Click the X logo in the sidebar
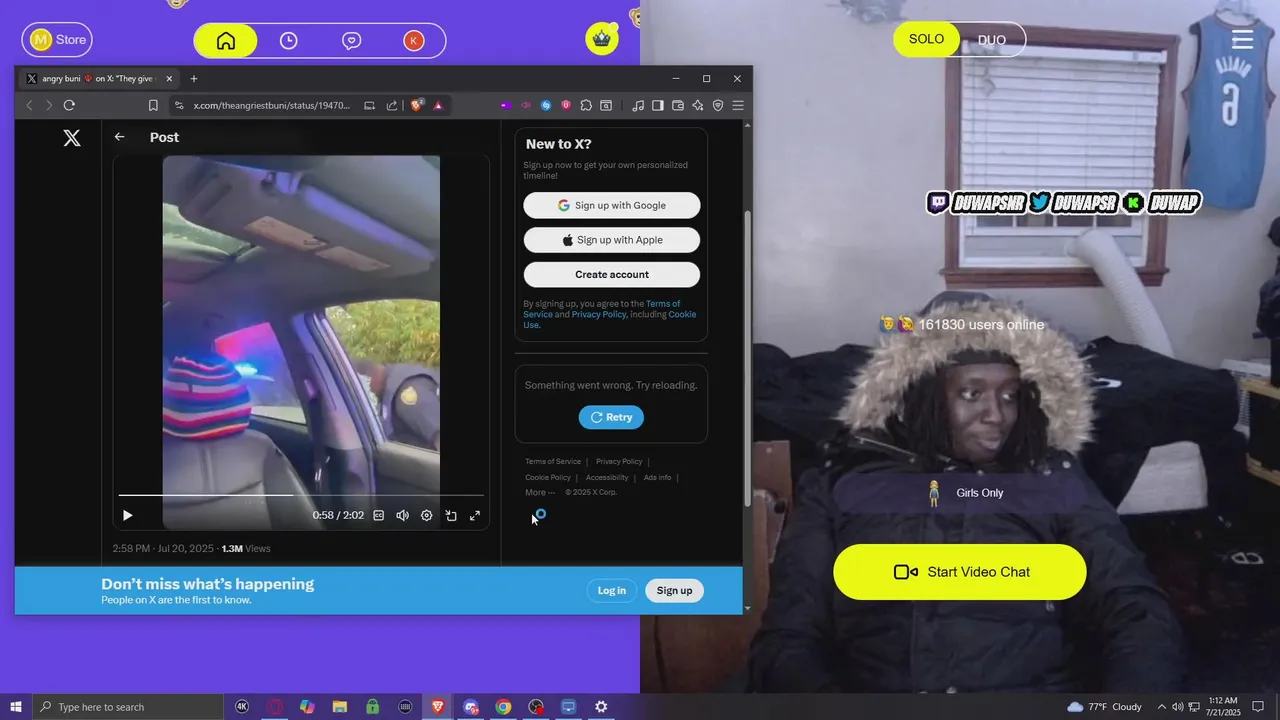Image resolution: width=1280 pixels, height=720 pixels. pos(72,138)
